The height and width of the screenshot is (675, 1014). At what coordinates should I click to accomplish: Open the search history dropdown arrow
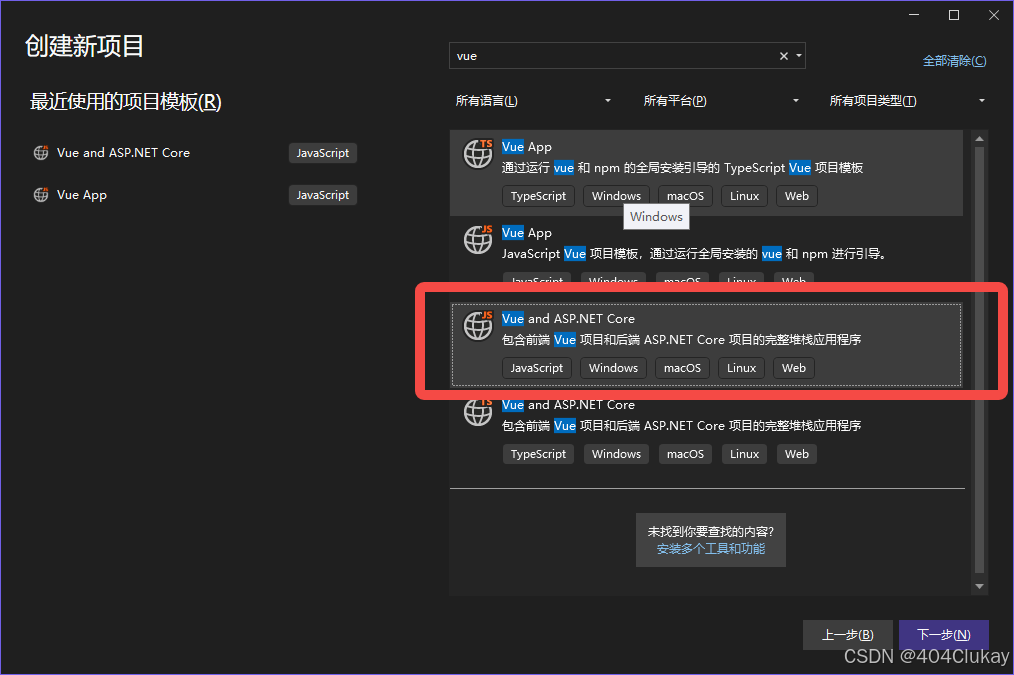tap(799, 56)
